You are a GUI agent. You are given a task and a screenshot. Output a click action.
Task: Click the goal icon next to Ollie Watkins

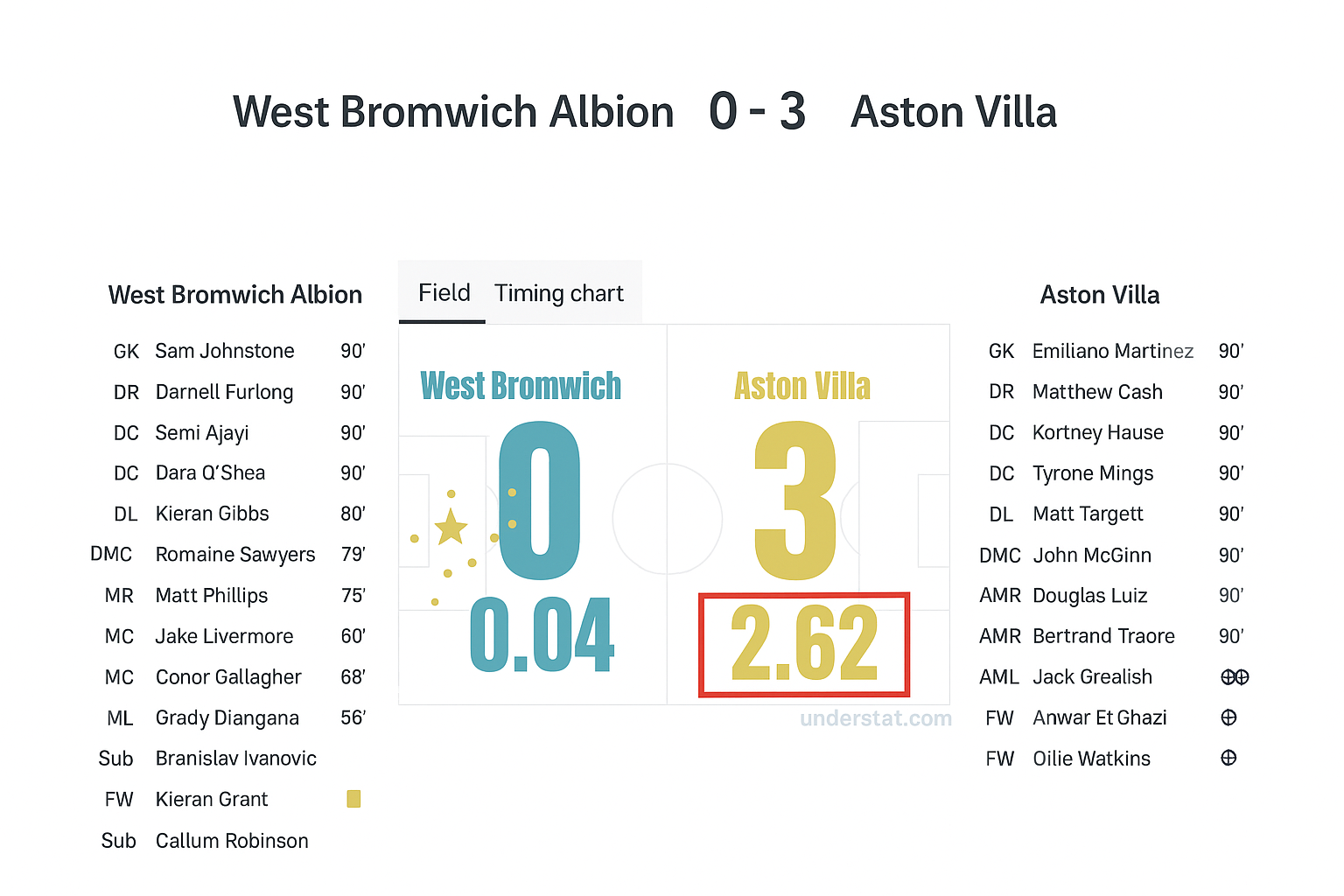(1228, 758)
